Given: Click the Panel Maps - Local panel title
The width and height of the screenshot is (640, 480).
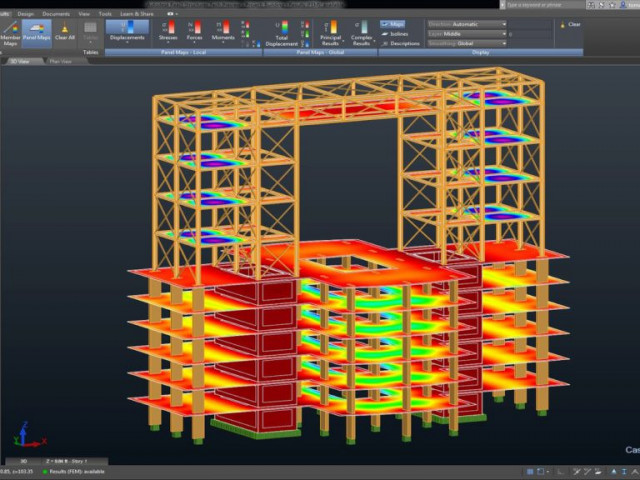Looking at the screenshot, I should tap(183, 52).
